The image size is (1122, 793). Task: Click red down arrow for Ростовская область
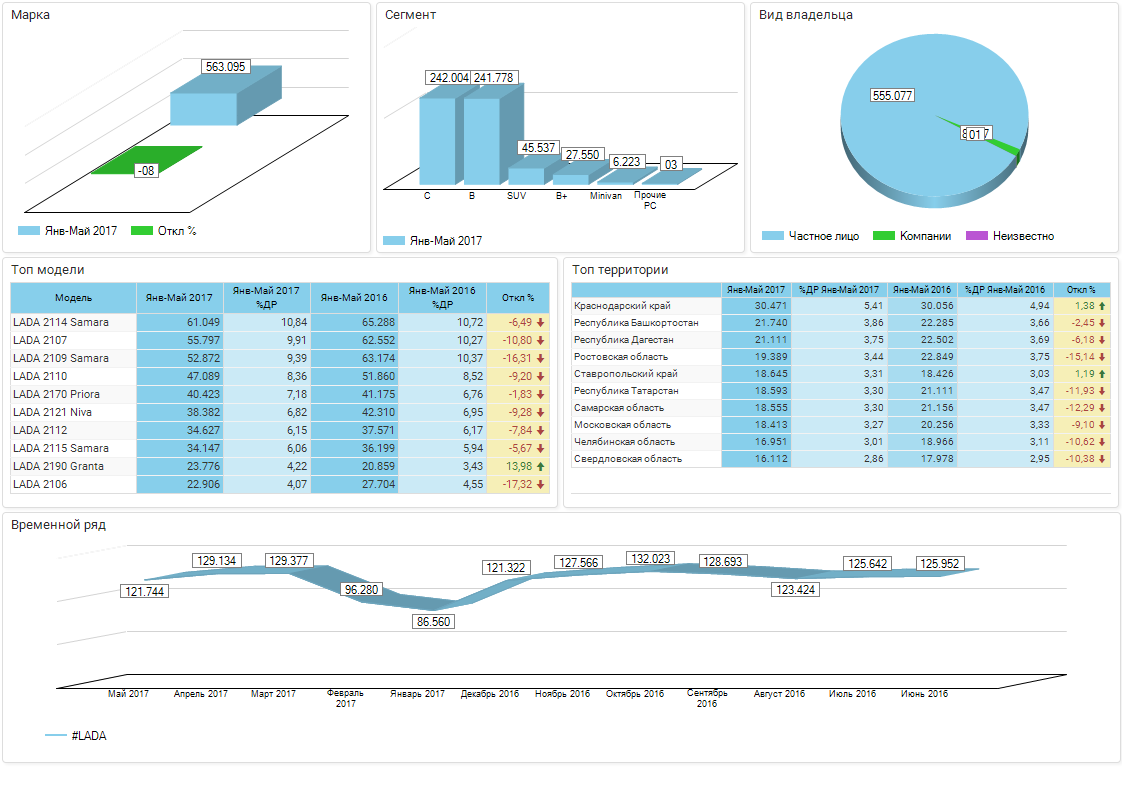pos(1102,357)
